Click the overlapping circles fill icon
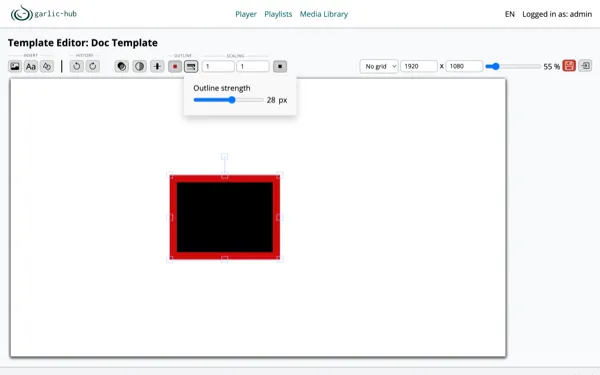The width and height of the screenshot is (600, 375). click(122, 66)
